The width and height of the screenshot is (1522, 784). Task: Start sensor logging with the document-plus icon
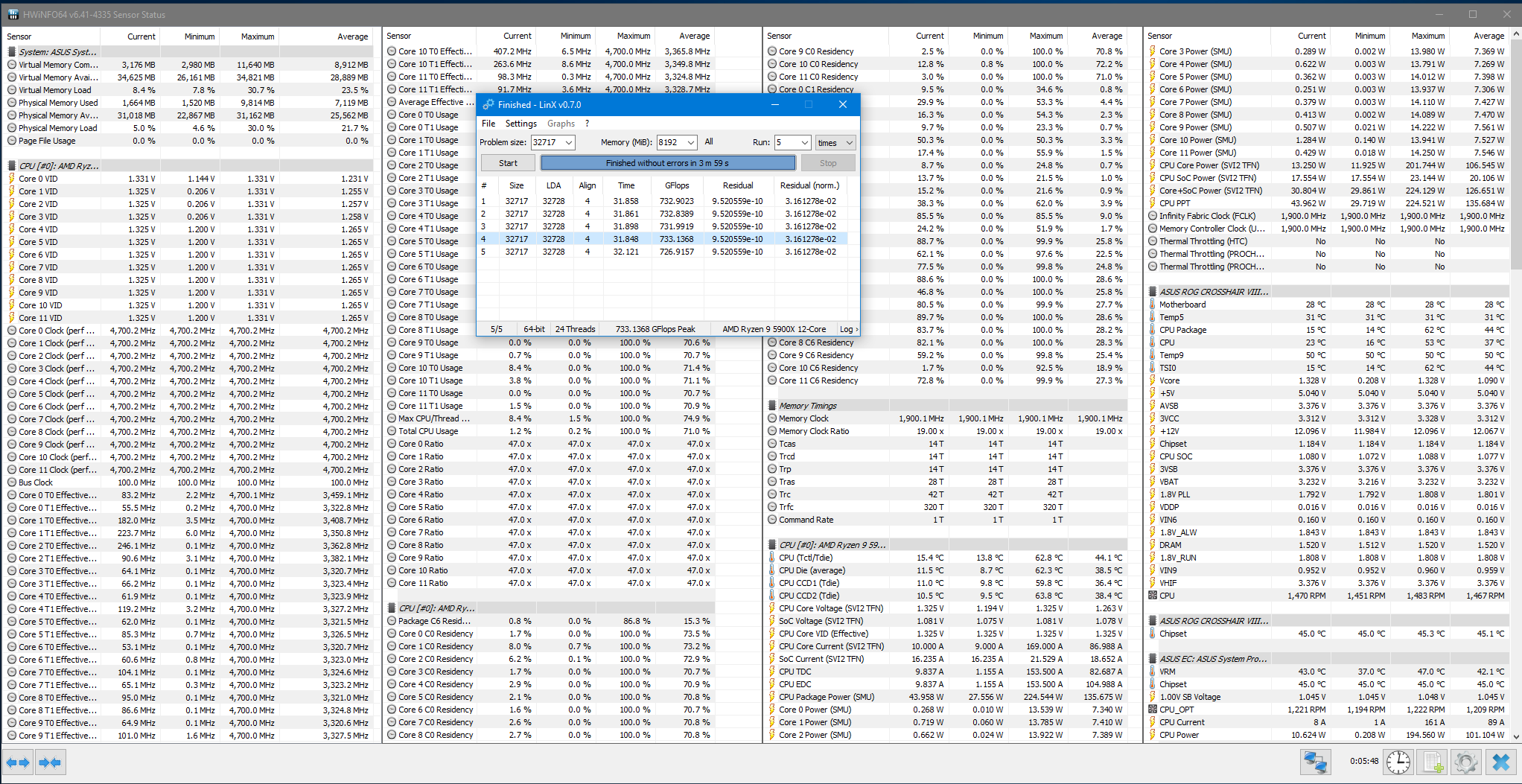click(x=1433, y=762)
